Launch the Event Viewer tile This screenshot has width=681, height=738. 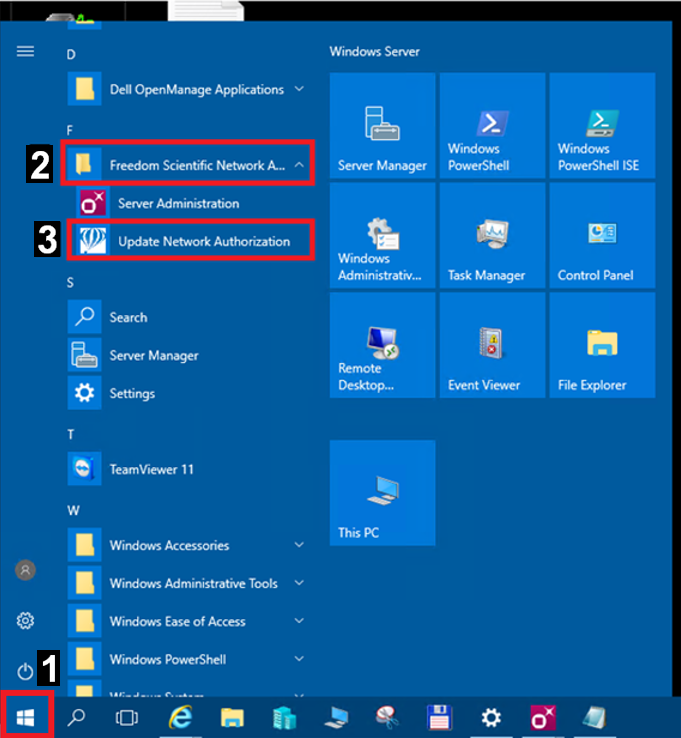492,345
